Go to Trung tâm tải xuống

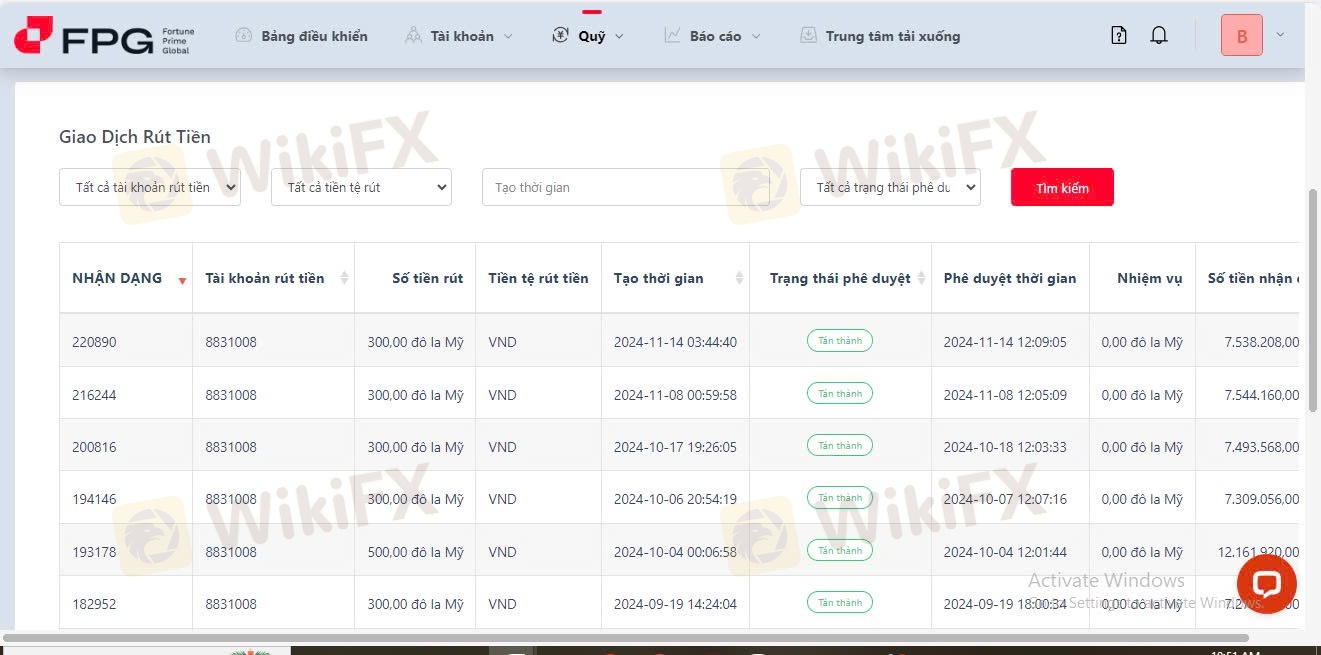coord(880,36)
